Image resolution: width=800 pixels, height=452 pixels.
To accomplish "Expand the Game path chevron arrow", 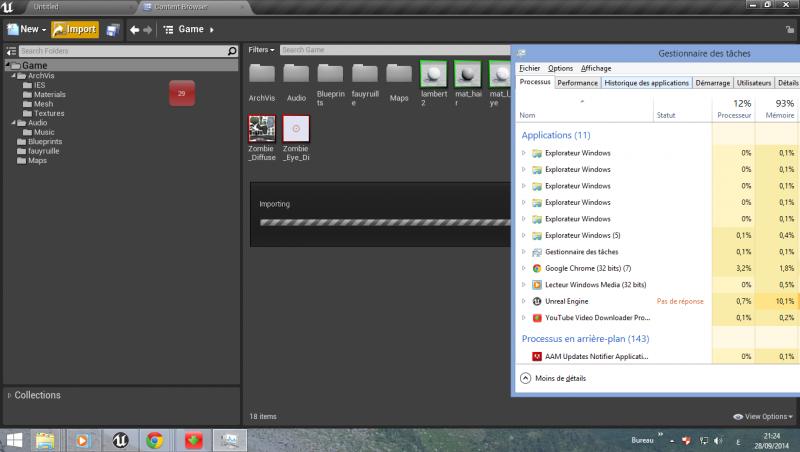I will [x=212, y=30].
